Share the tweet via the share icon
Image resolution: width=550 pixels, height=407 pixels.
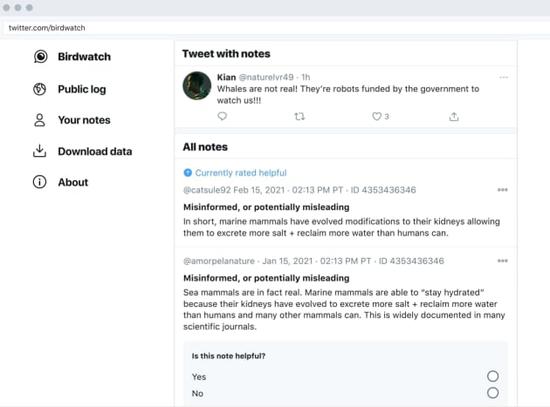point(454,116)
